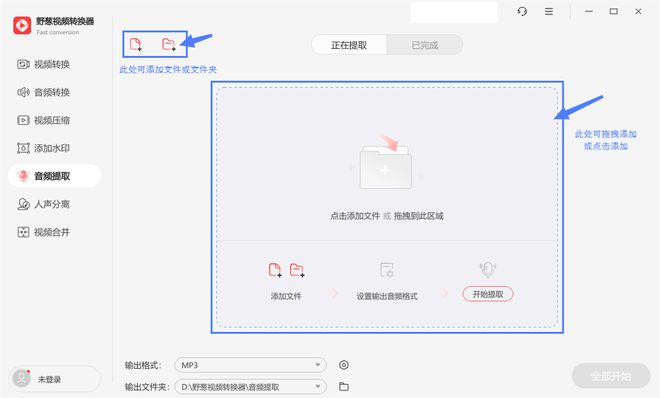The height and width of the screenshot is (398, 660).
Task: Switch to the 正在提取 tab
Action: (x=349, y=45)
